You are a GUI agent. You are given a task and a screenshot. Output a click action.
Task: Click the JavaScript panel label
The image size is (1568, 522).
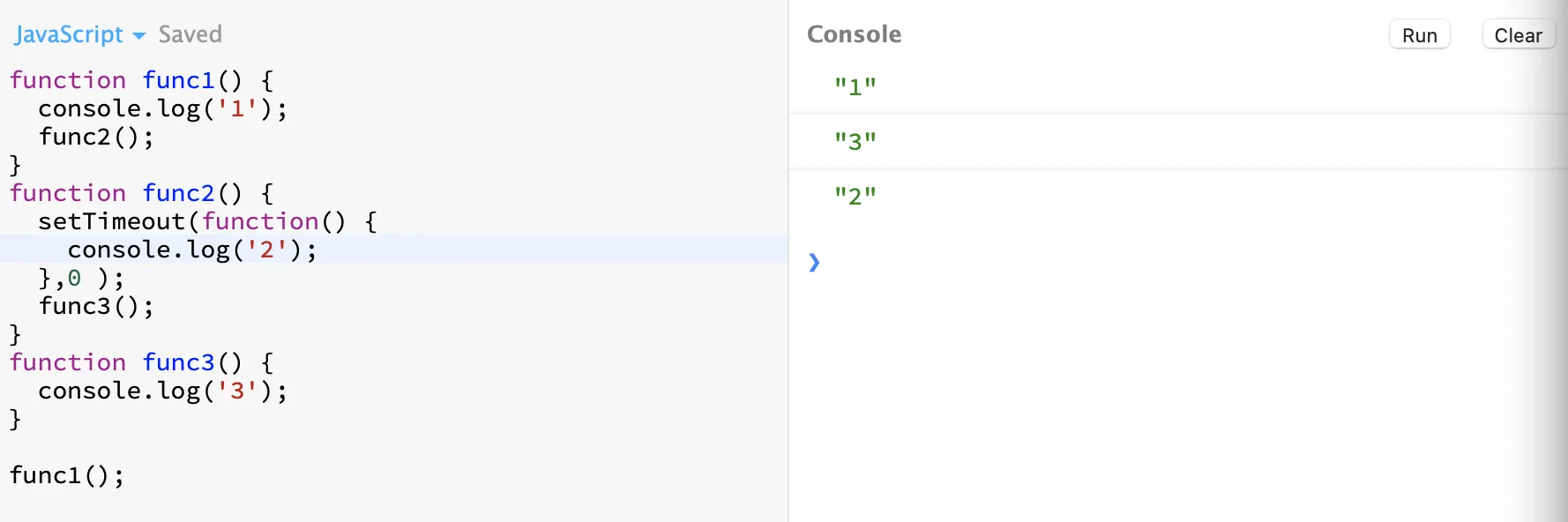tap(69, 34)
